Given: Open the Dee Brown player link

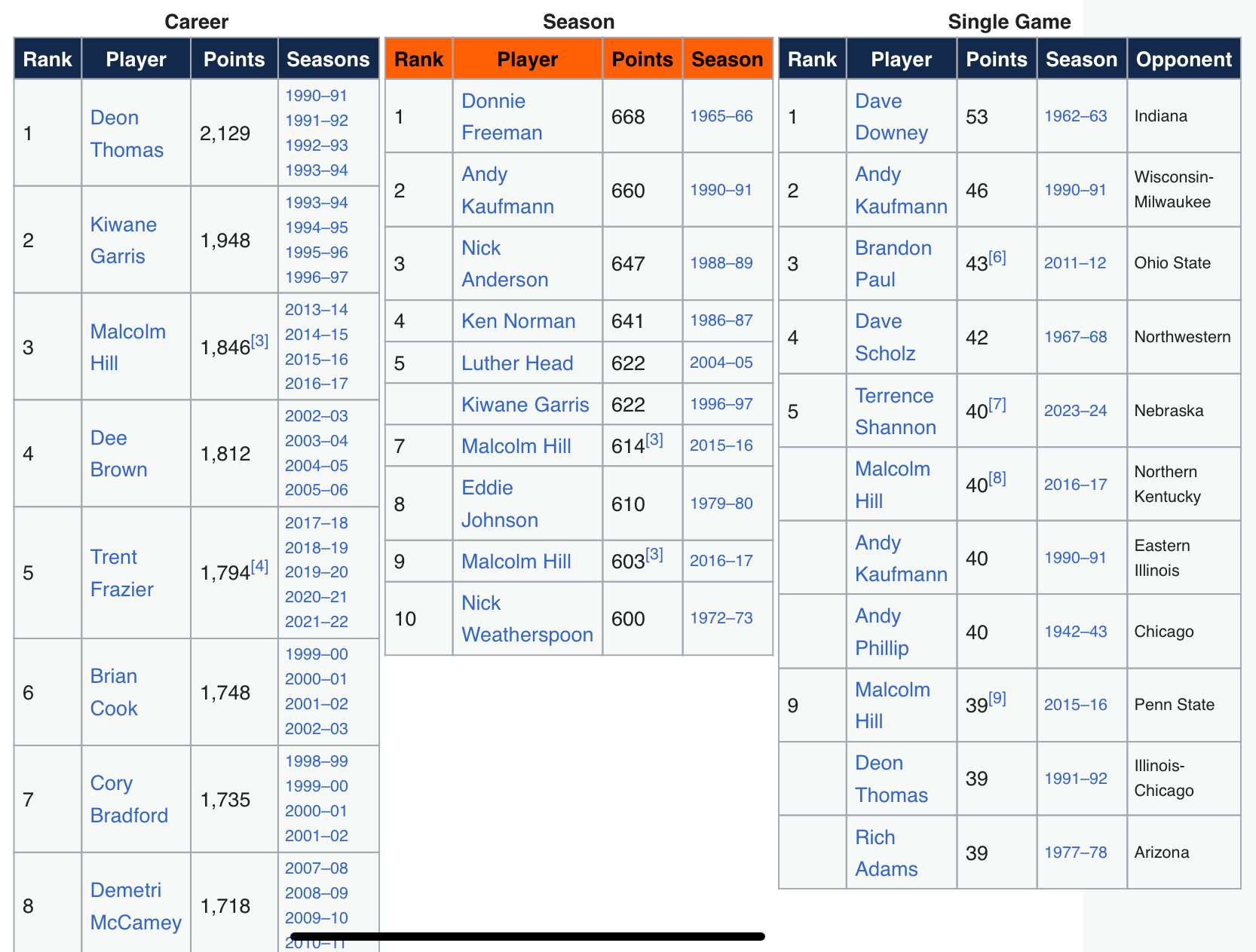Looking at the screenshot, I should coord(118,454).
